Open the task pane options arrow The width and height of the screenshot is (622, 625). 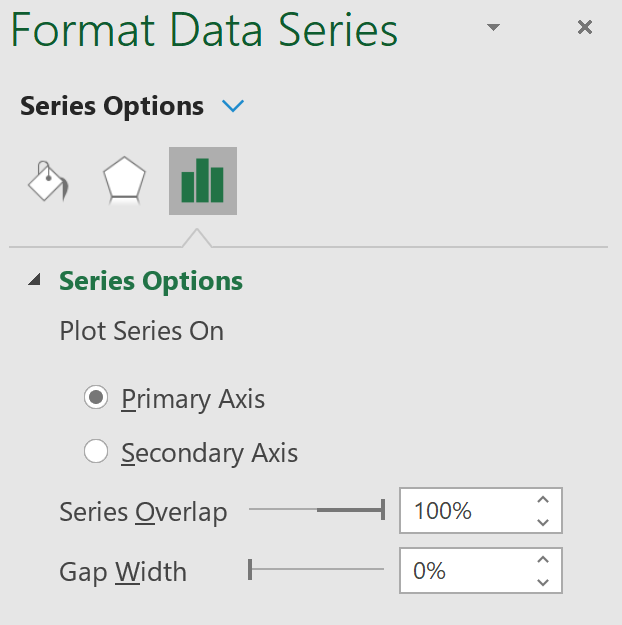[x=493, y=27]
